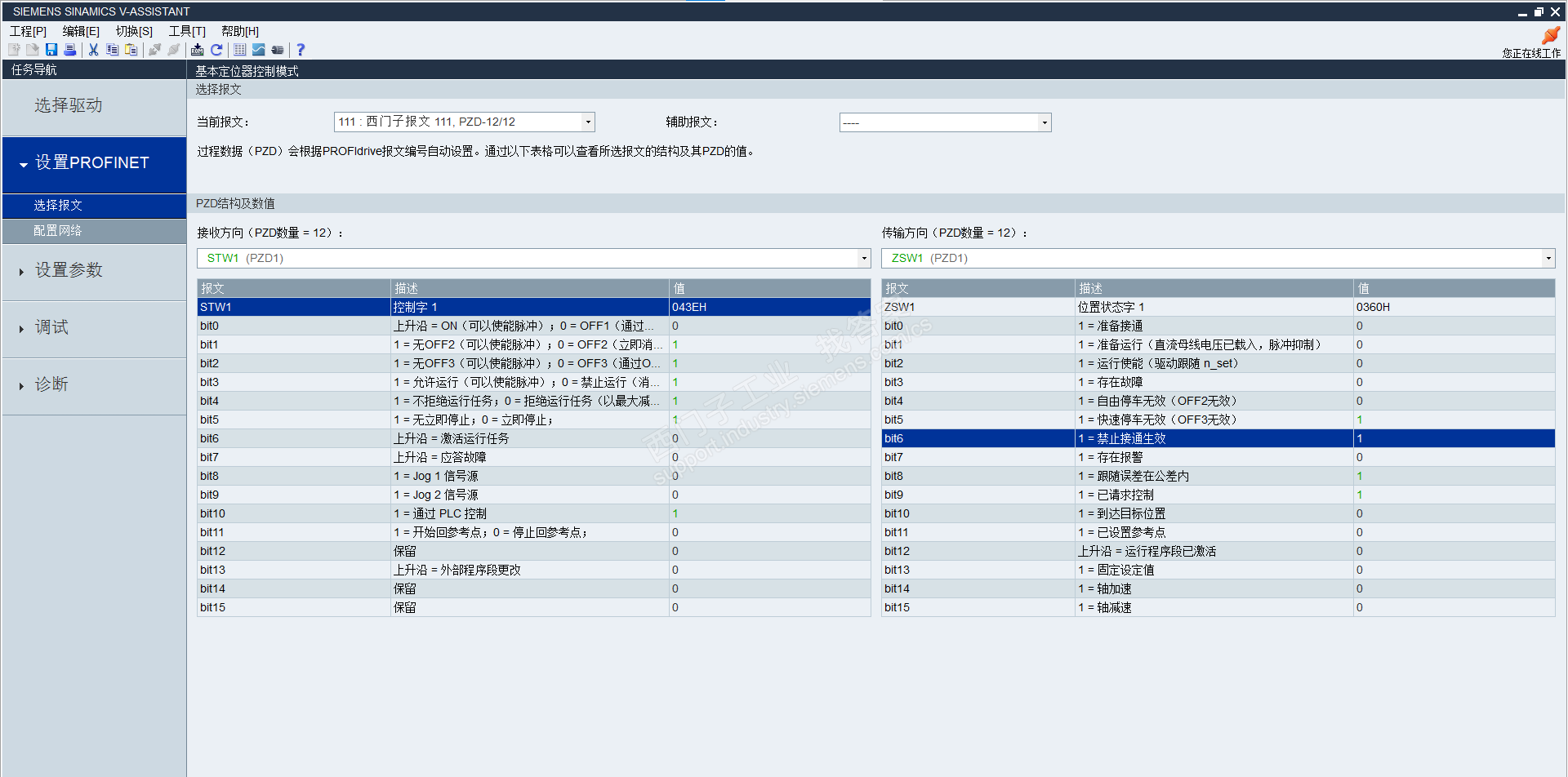Viewport: 1568px width, 777px height.
Task: Expand the 调试 navigation section
Action: coord(94,328)
